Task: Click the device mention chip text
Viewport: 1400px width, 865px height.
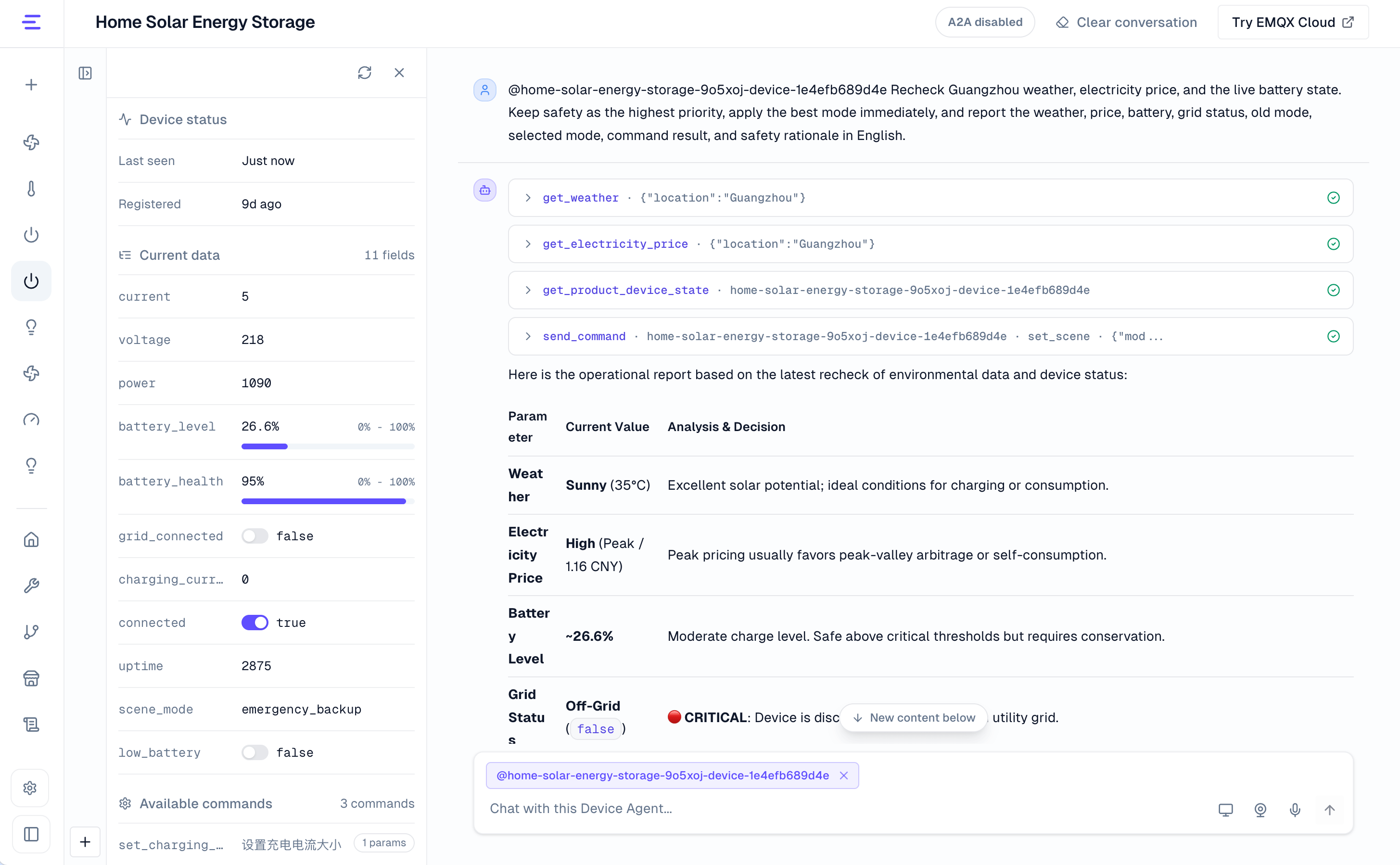Action: pyautogui.click(x=662, y=775)
